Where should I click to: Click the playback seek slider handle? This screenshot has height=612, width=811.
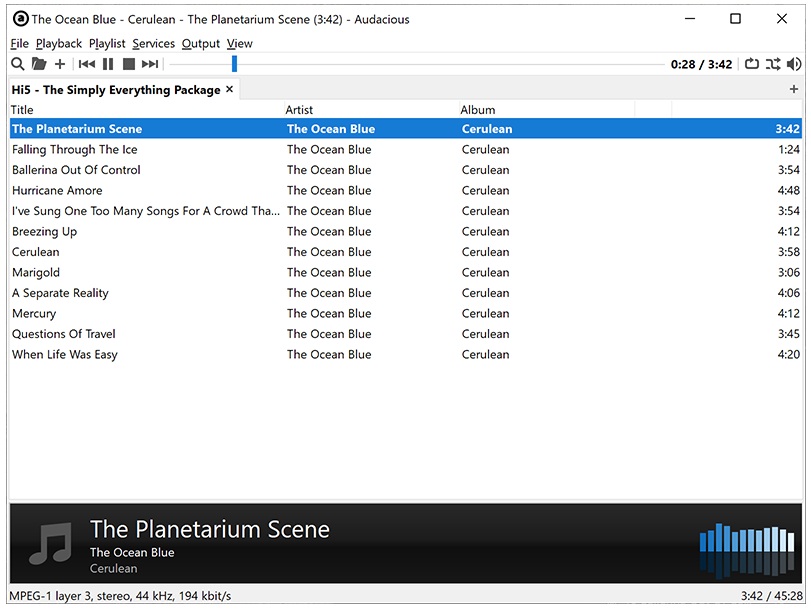[x=234, y=64]
